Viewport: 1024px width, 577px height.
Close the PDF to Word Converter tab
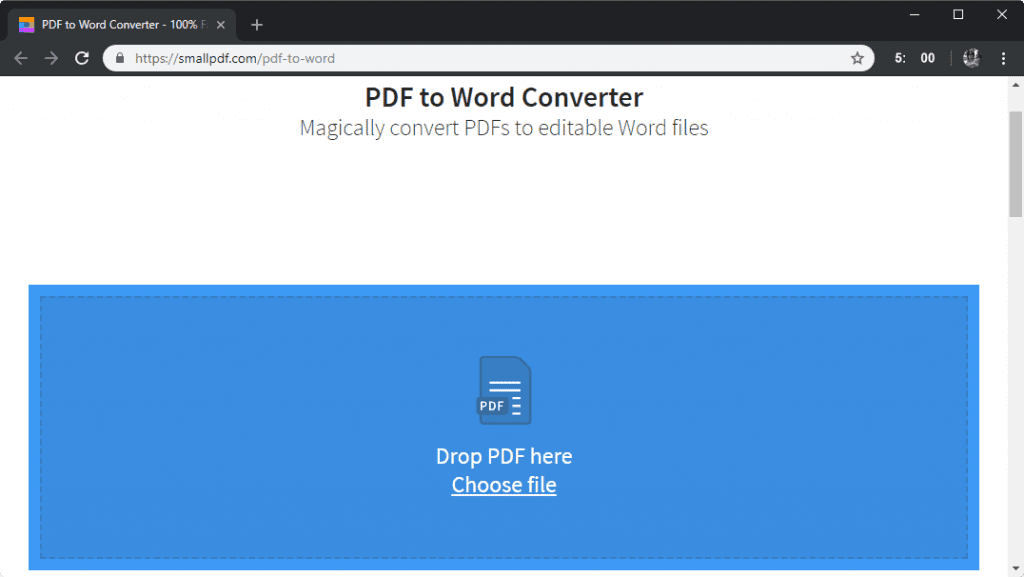coord(220,23)
